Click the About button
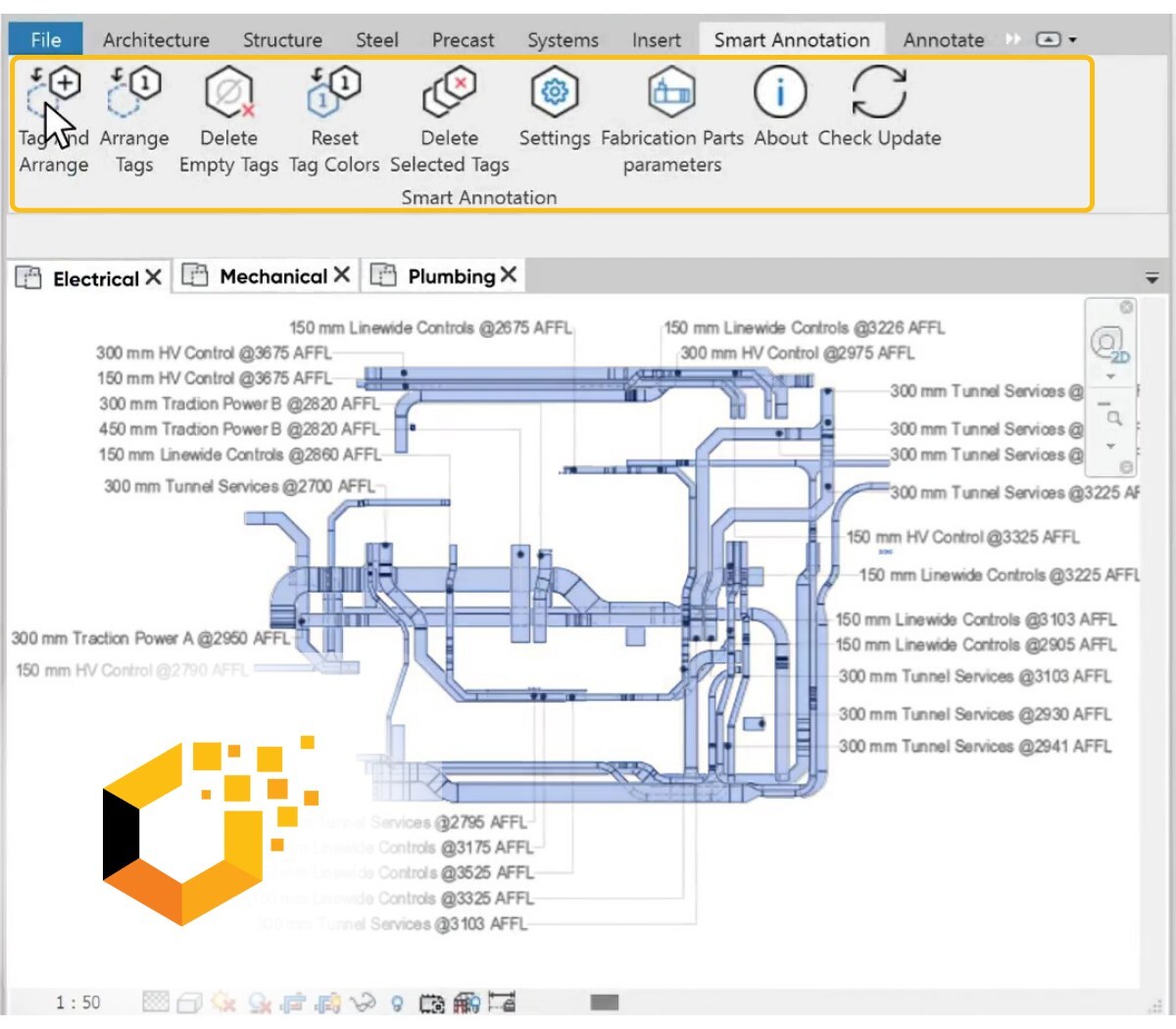Image resolution: width=1176 pixels, height=1029 pixels. pyautogui.click(x=779, y=93)
